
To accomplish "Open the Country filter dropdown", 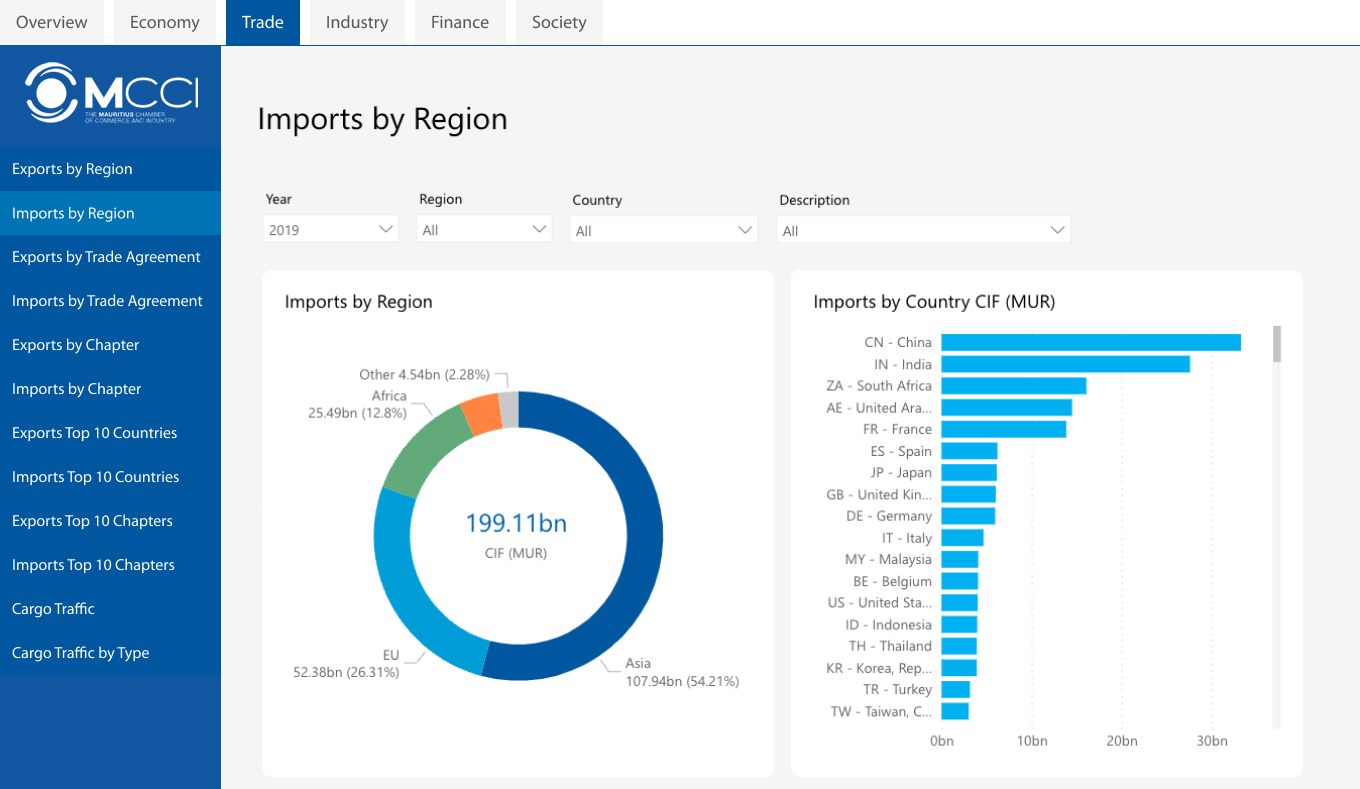I will pyautogui.click(x=663, y=231).
